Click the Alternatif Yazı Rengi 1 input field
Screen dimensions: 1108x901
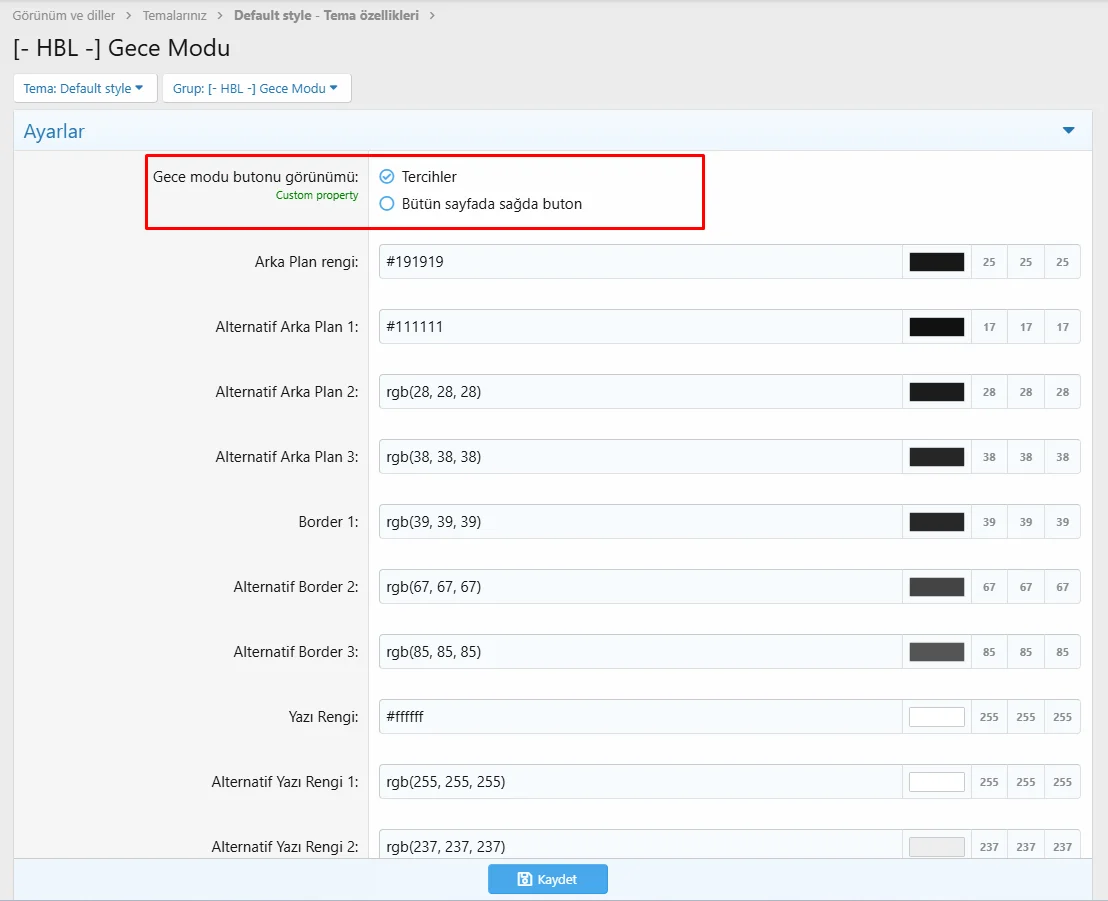[x=640, y=782]
